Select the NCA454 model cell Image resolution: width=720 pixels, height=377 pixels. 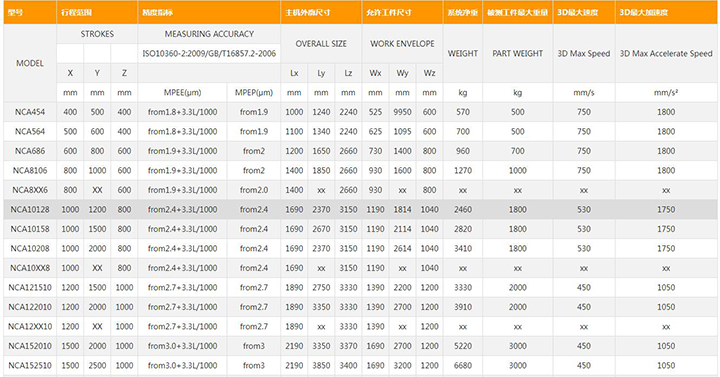(x=30, y=112)
